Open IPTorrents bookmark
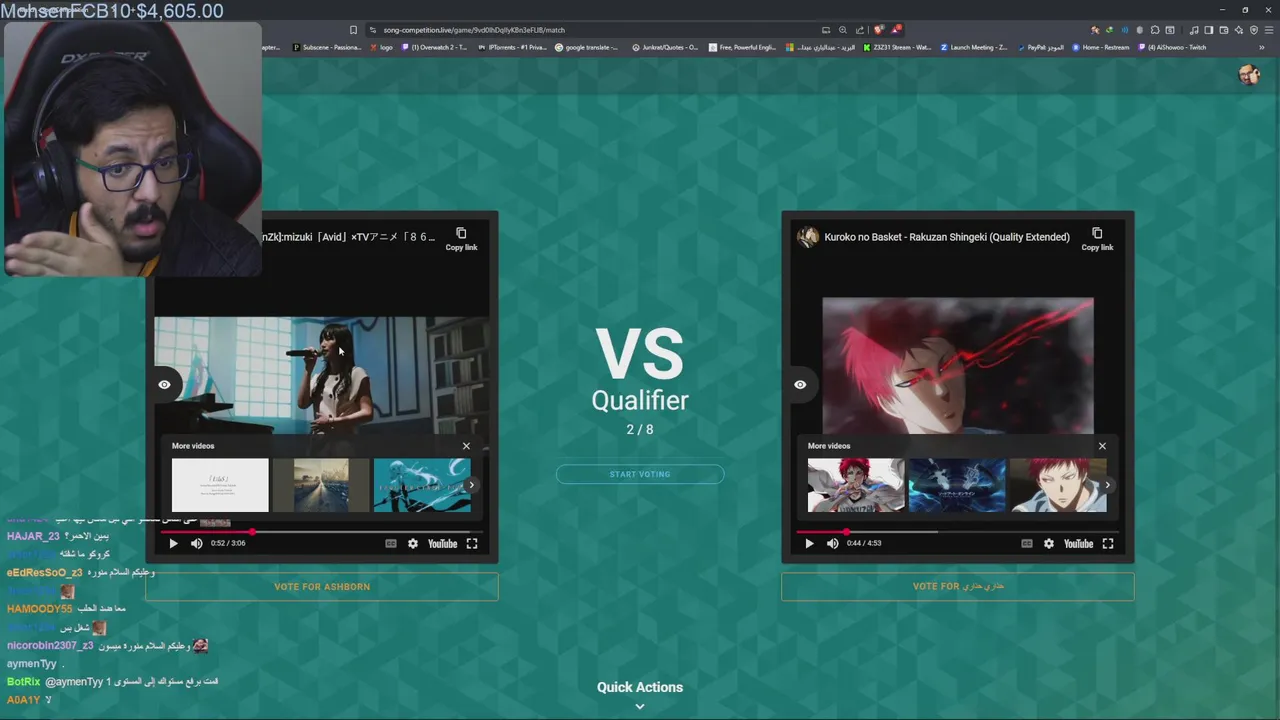 click(x=512, y=47)
